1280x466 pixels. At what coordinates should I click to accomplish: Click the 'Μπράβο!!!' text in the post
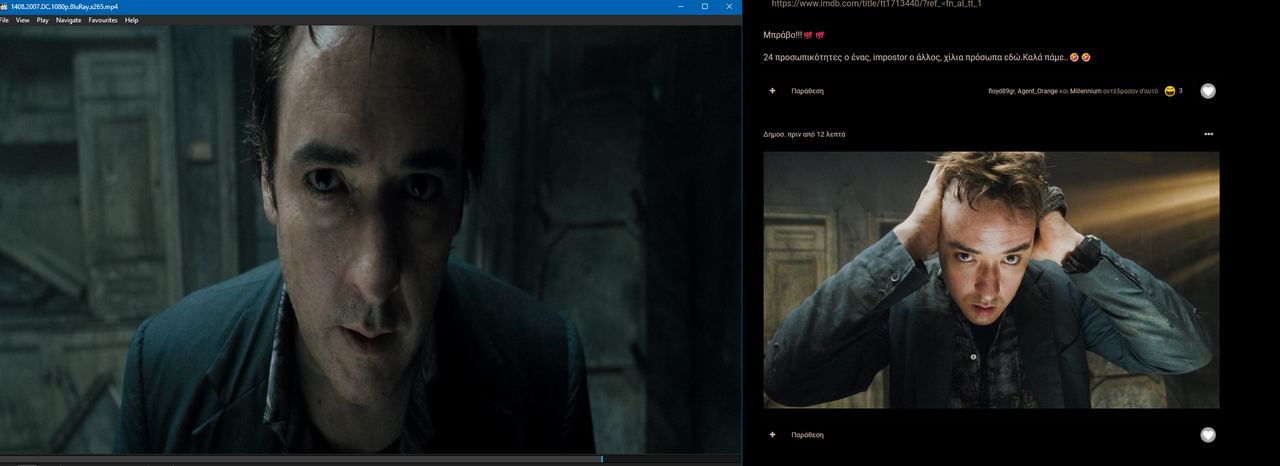click(x=781, y=35)
